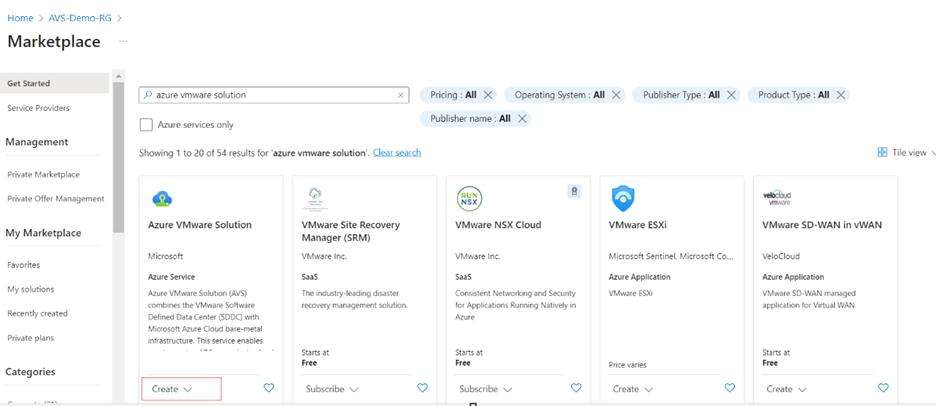The width and height of the screenshot is (936, 406).
Task: Open Private Offer Management
Action: tap(56, 199)
